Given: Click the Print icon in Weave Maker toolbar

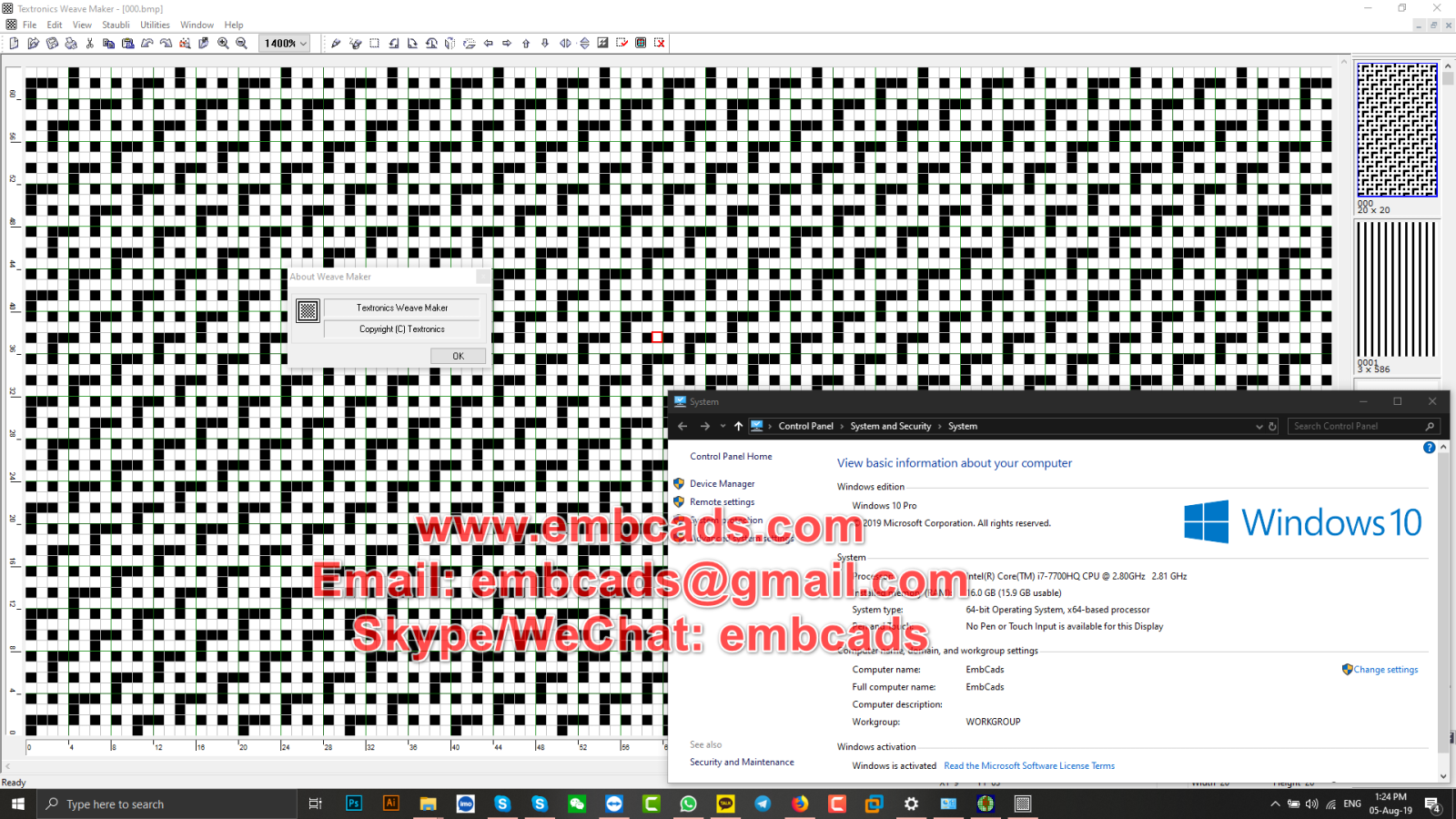Looking at the screenshot, I should tap(71, 43).
